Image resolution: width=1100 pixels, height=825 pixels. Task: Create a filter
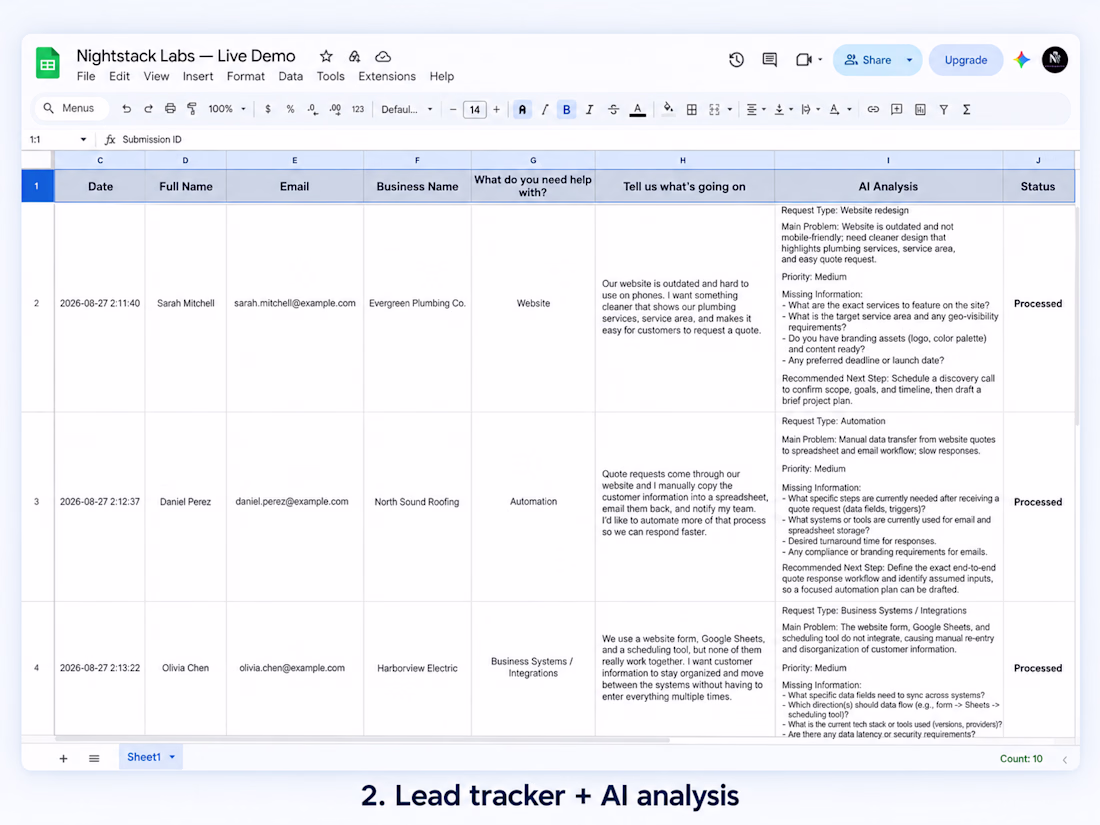pos(944,109)
